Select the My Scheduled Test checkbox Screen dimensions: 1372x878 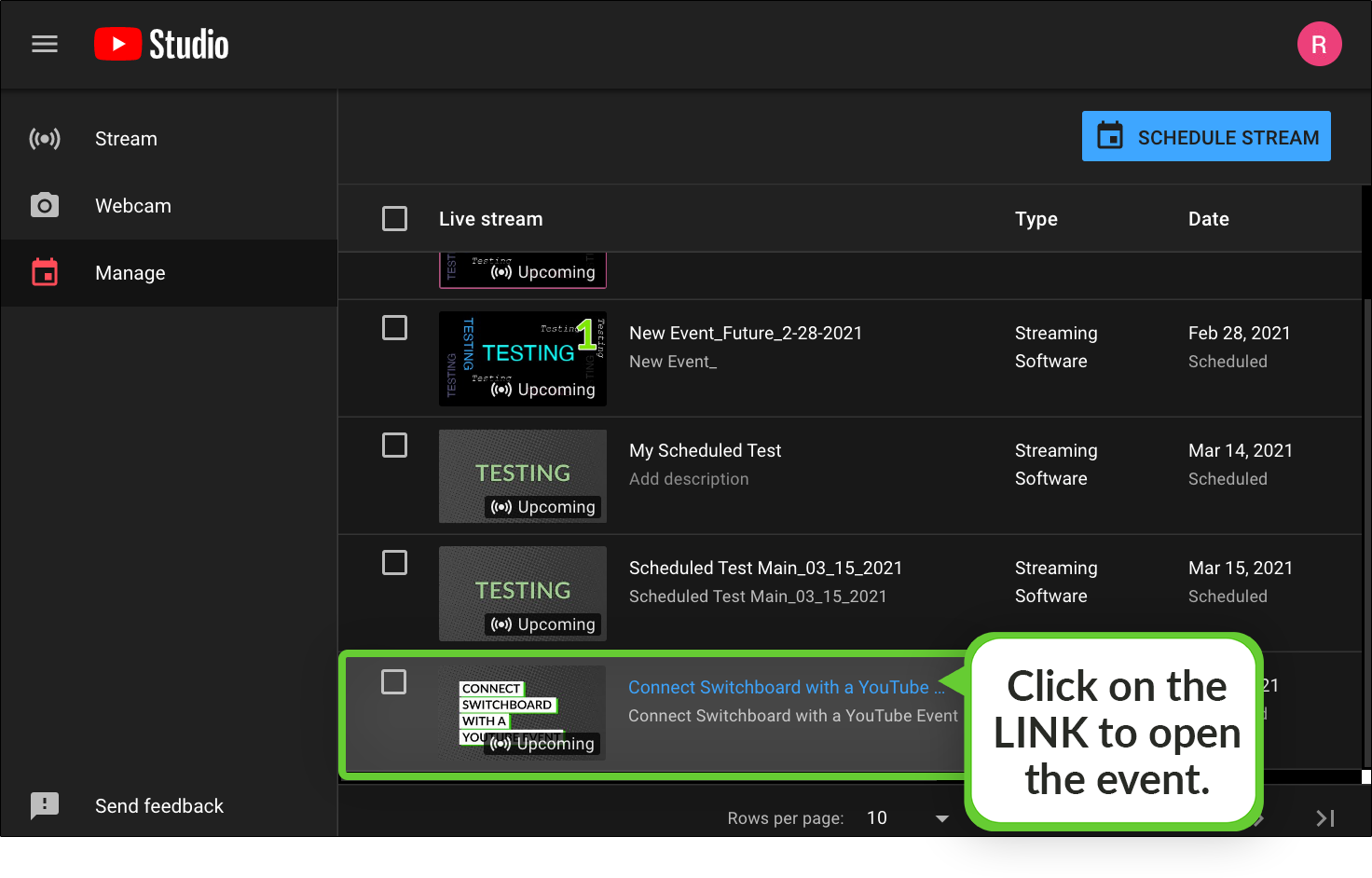pos(395,446)
